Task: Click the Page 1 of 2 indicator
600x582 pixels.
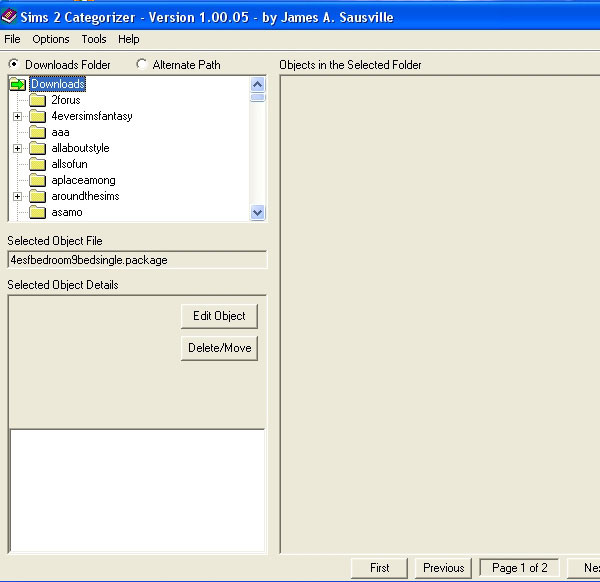Action: tap(519, 568)
